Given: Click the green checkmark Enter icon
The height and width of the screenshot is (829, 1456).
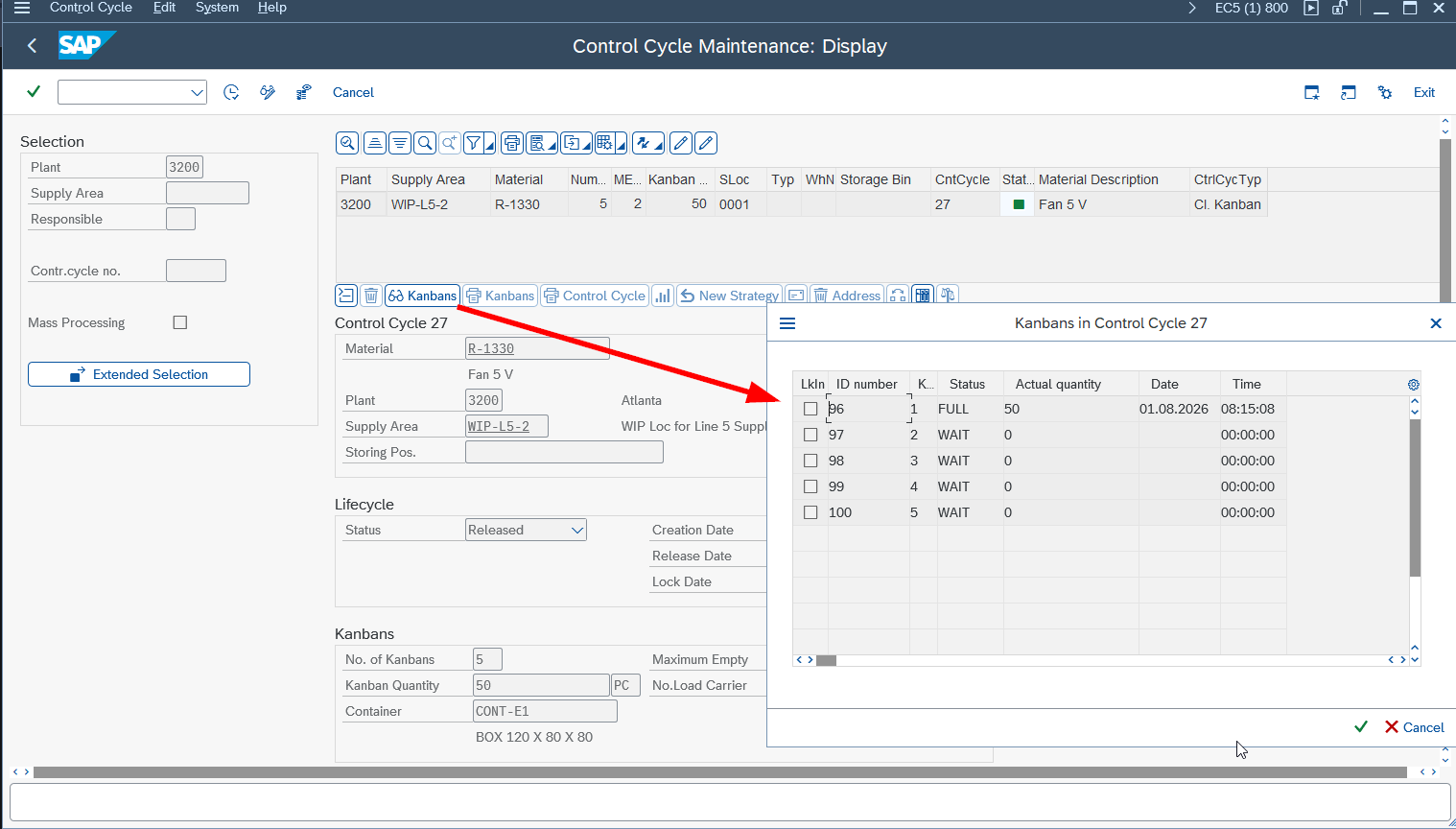Looking at the screenshot, I should [x=34, y=92].
